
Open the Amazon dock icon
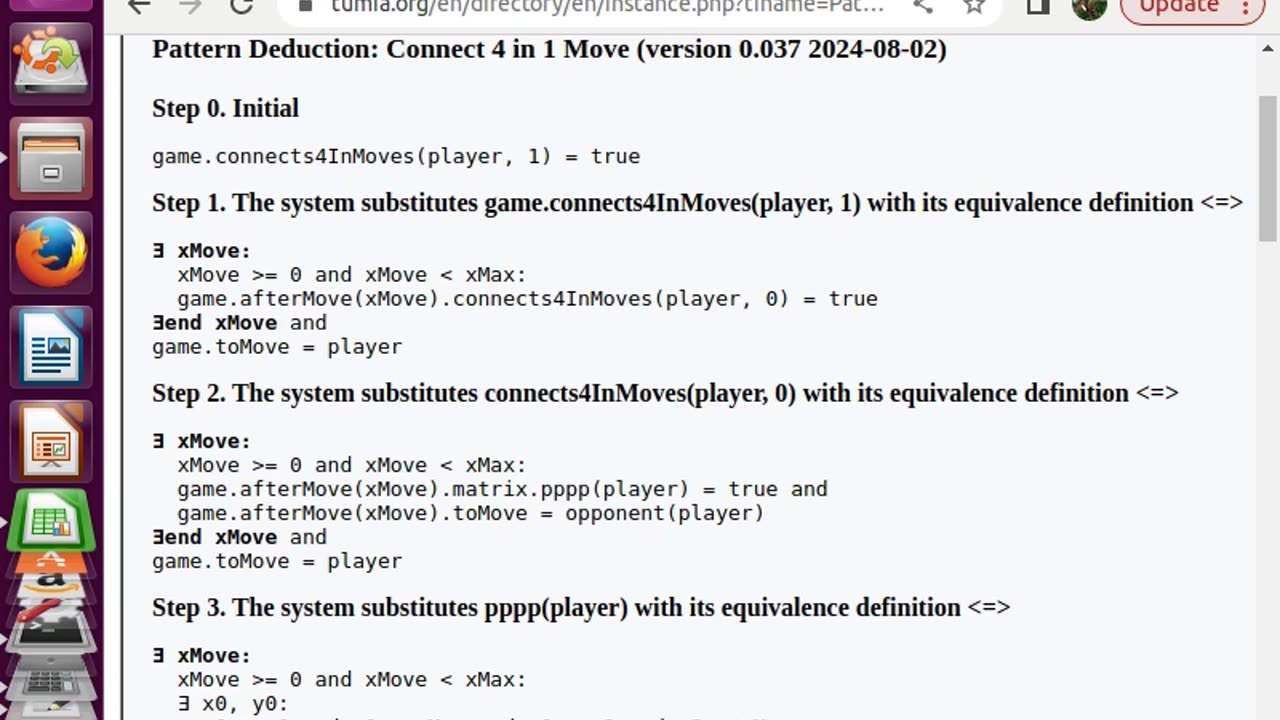pos(51,585)
